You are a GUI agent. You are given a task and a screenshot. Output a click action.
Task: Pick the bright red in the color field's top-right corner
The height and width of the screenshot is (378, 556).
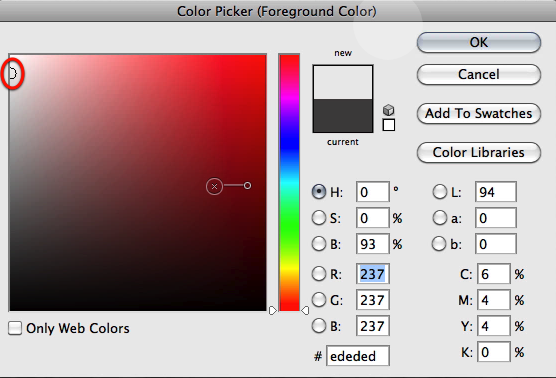tap(264, 57)
